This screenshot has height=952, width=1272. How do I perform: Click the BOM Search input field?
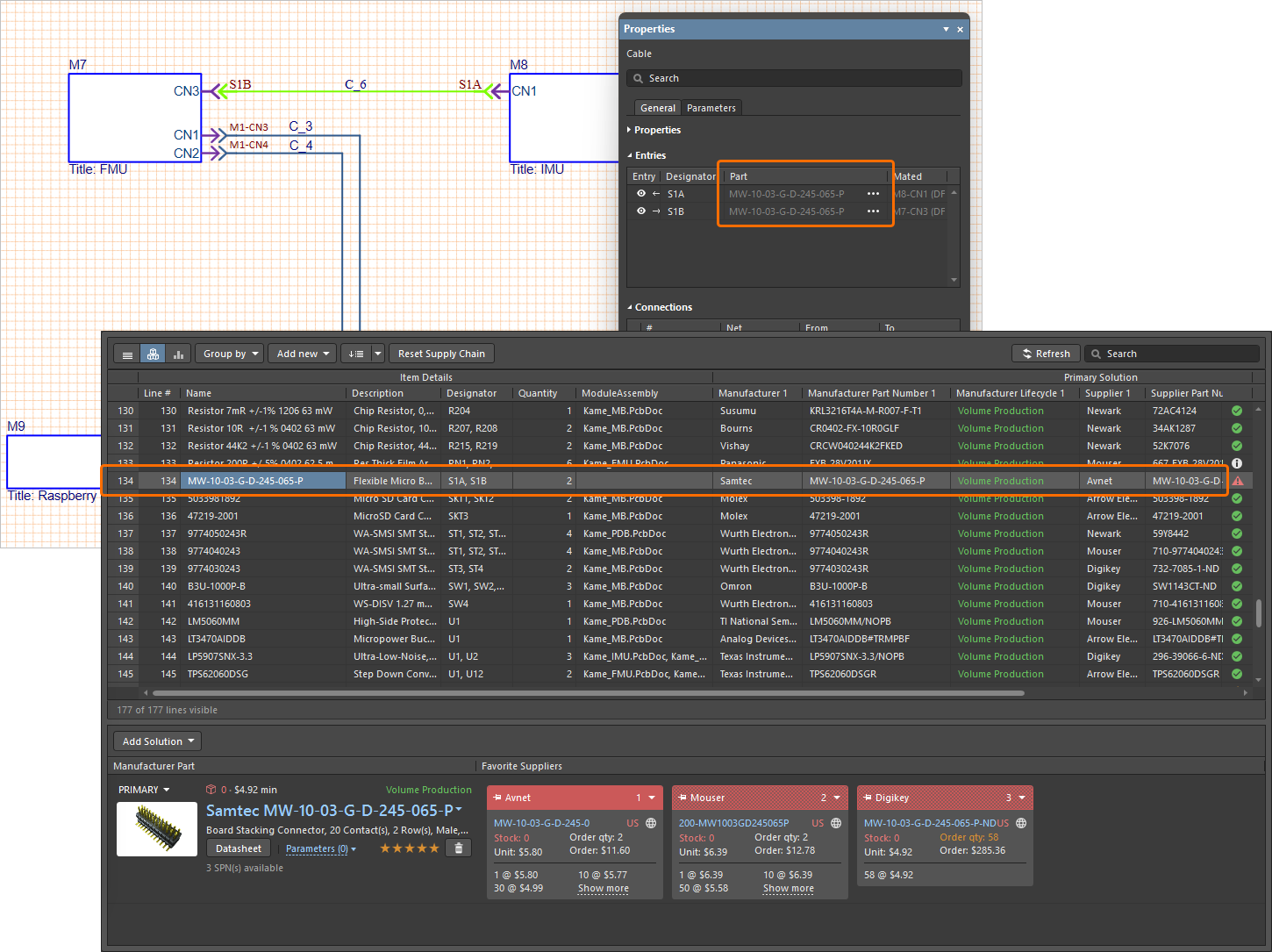1172,354
